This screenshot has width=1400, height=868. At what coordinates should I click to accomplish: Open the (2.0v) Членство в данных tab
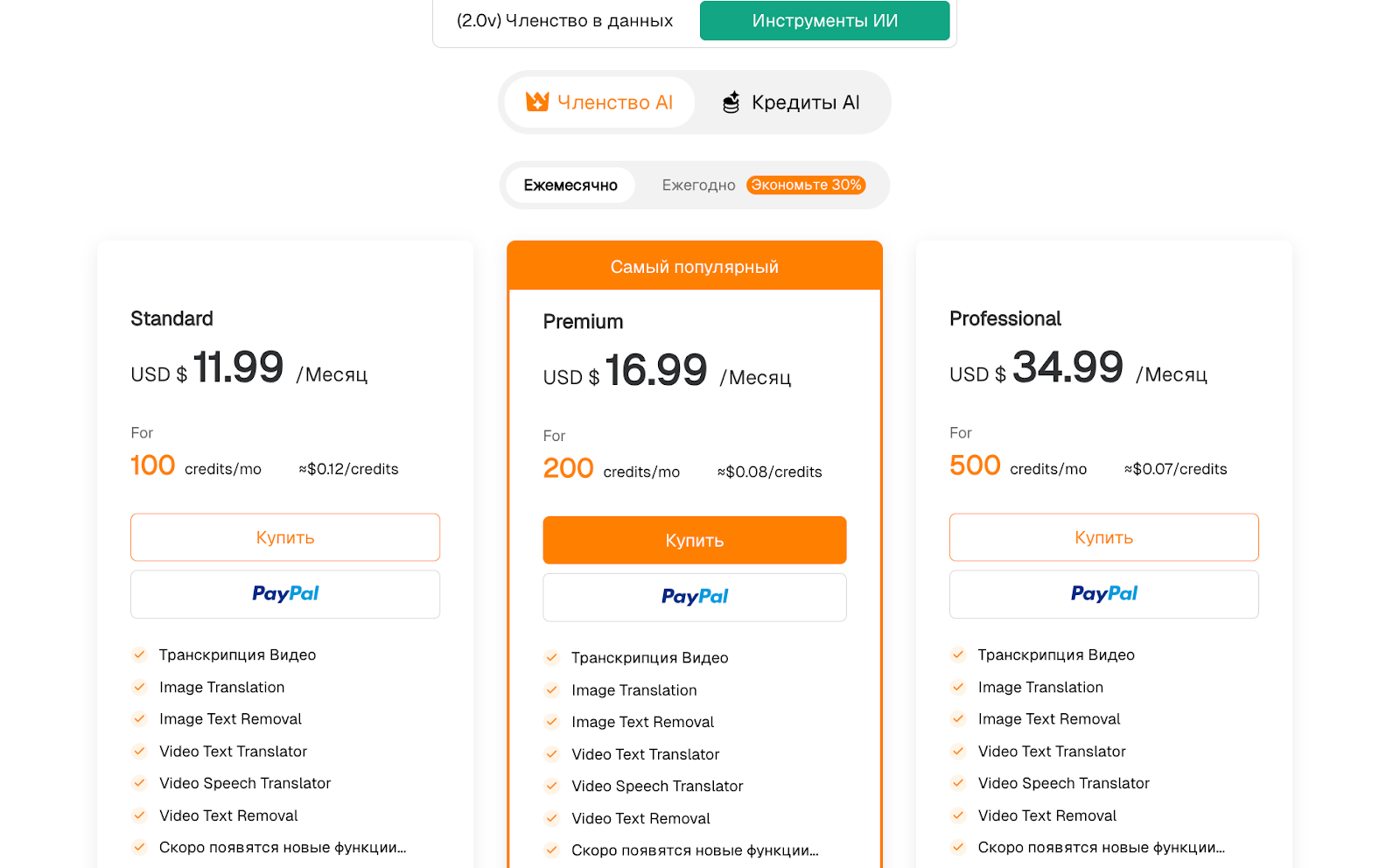tap(565, 21)
